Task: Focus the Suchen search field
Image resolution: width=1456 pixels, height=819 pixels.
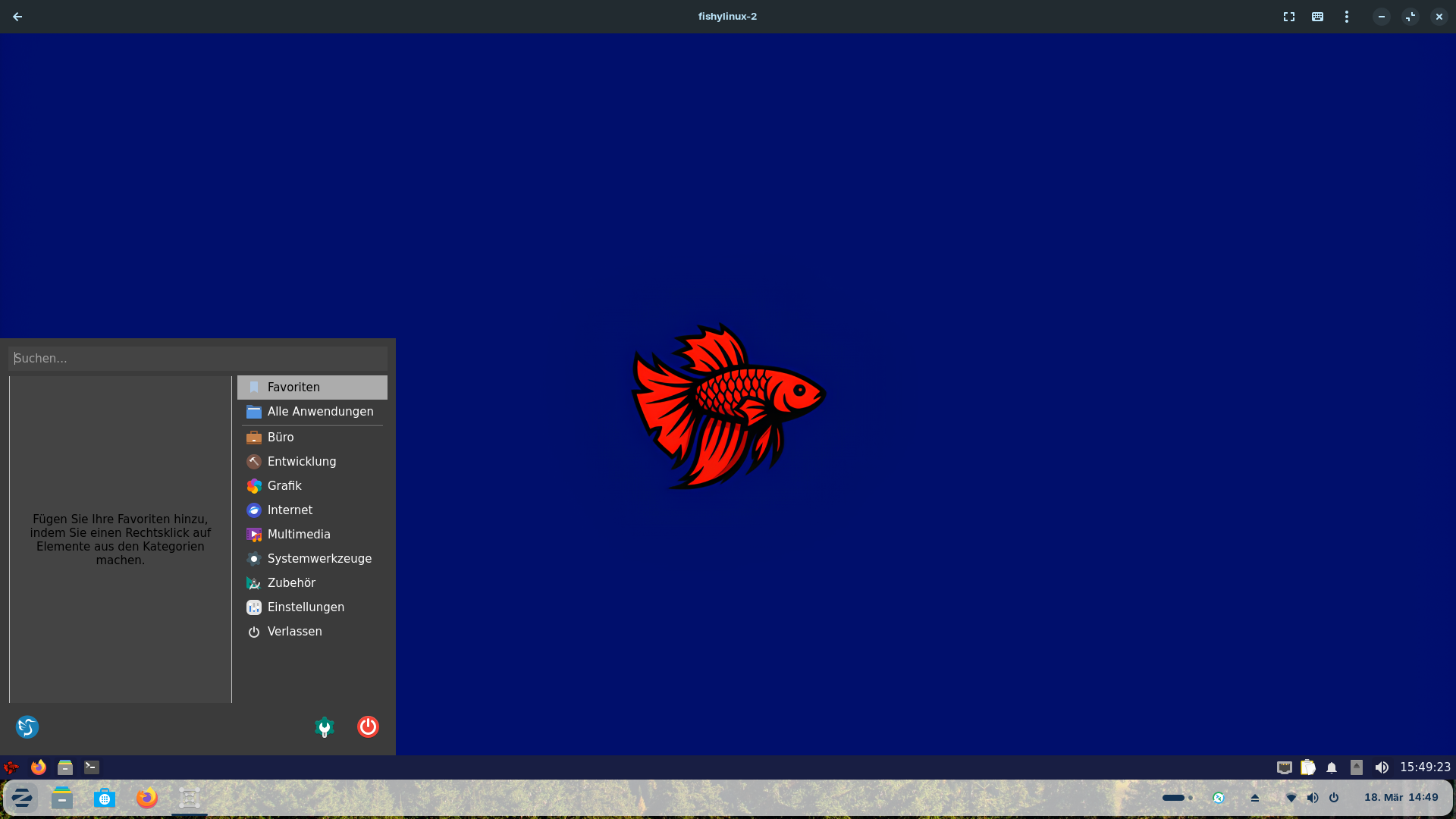Action: (197, 358)
